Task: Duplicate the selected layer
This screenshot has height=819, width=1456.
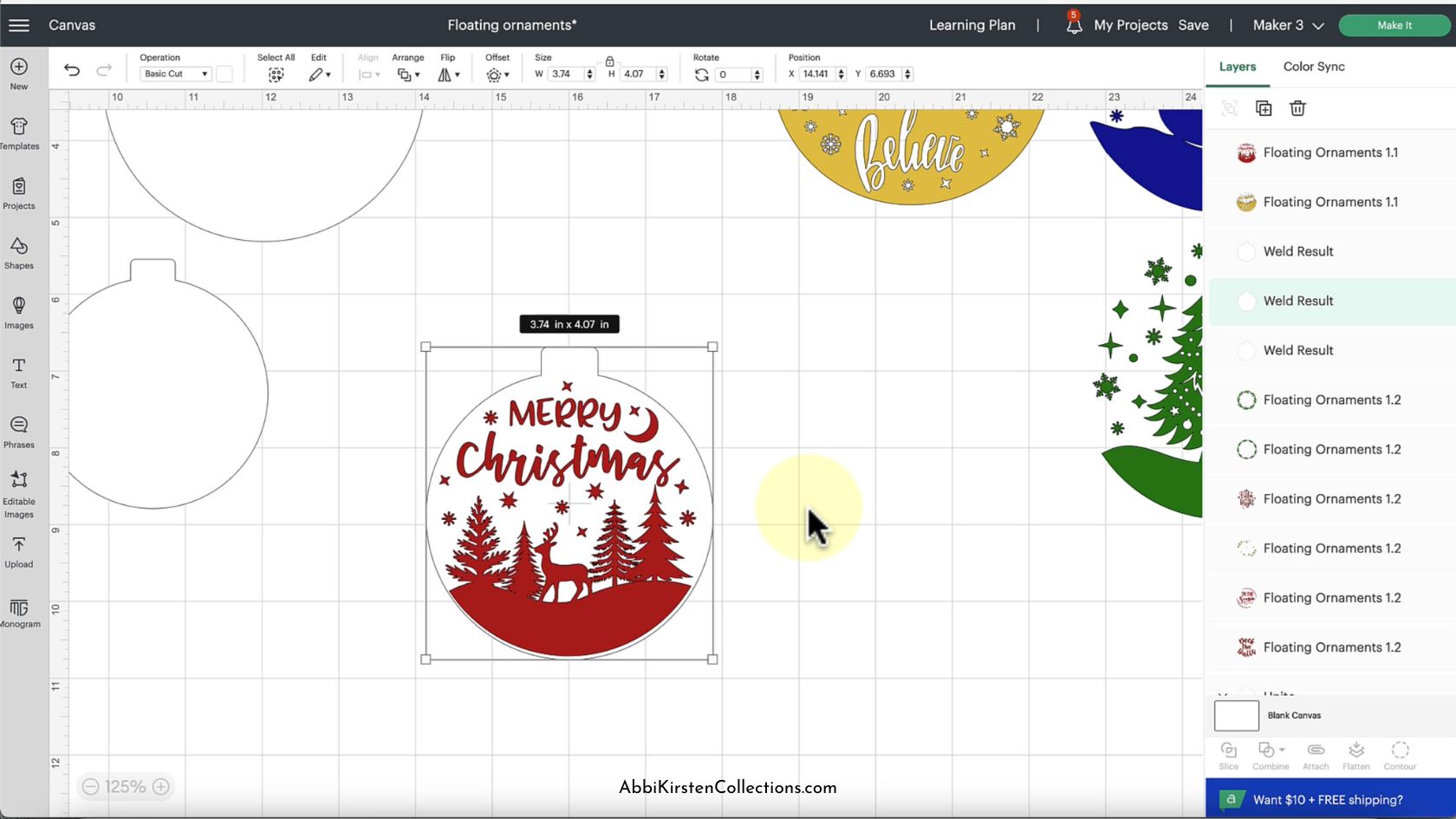Action: (1264, 108)
